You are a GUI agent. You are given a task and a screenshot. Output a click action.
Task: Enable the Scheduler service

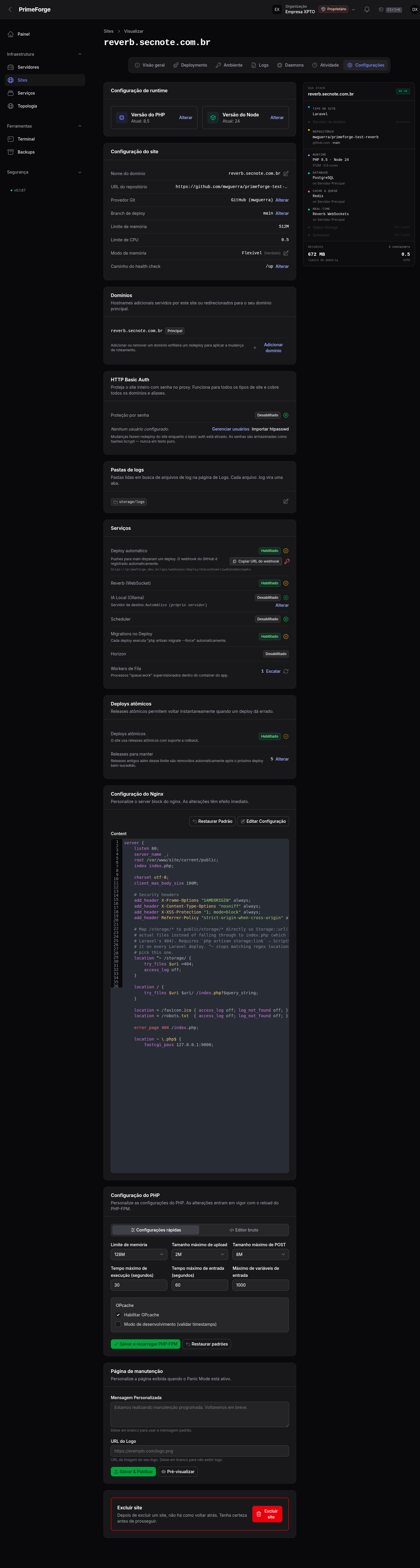(x=286, y=619)
